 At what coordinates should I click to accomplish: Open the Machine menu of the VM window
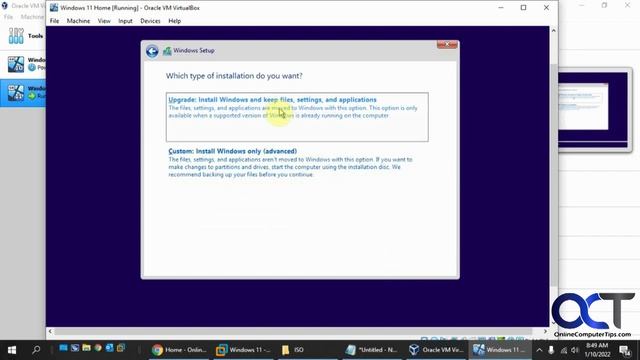[78, 21]
